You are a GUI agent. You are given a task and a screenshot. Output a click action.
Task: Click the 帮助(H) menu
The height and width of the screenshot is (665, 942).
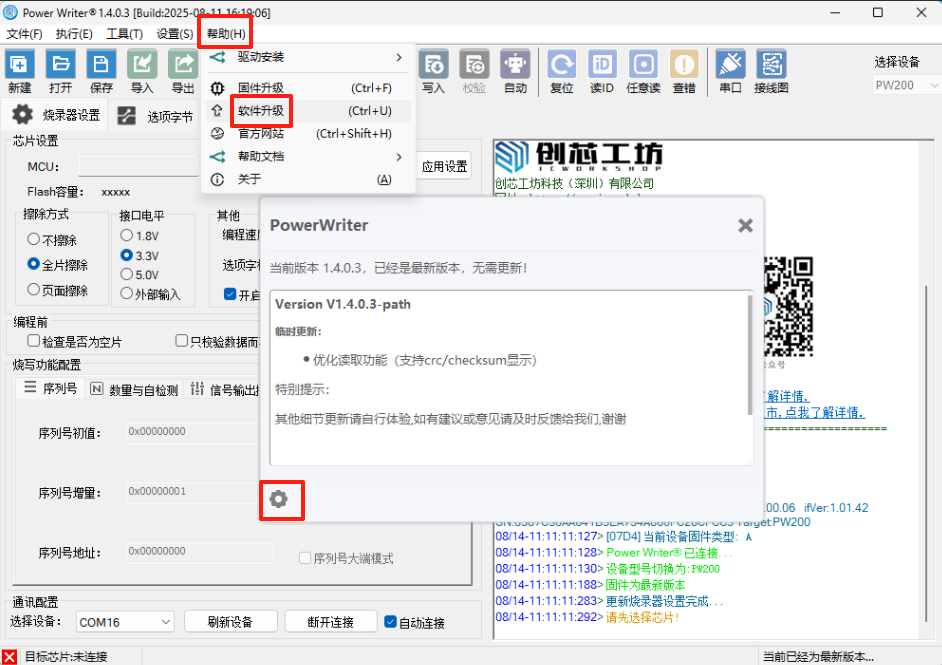click(x=226, y=34)
